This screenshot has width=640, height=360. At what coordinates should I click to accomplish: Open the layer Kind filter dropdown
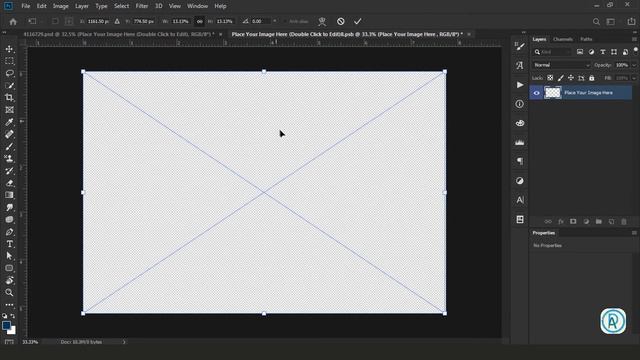pyautogui.click(x=552, y=52)
